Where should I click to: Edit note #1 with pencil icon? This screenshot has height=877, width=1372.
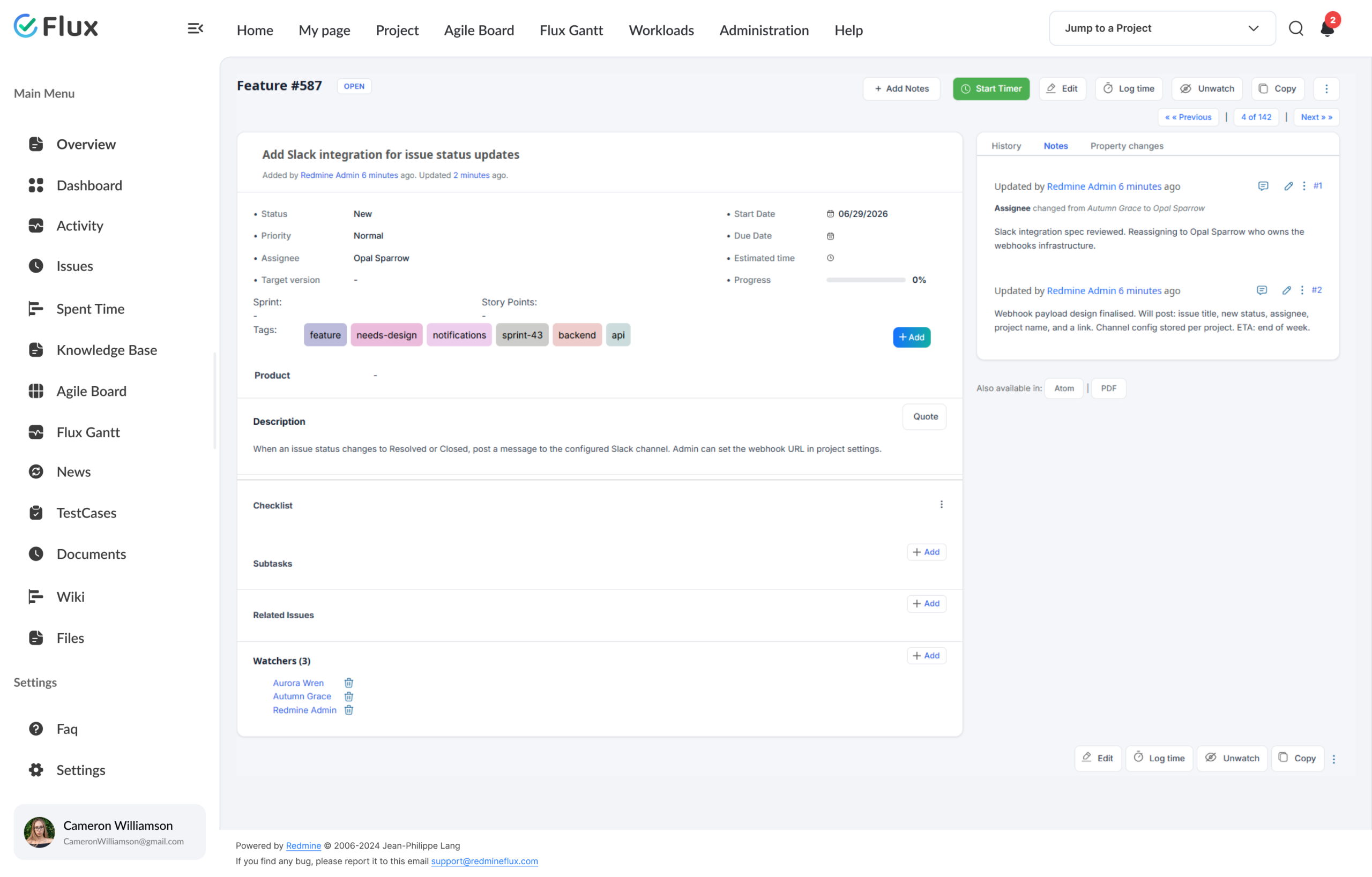(1288, 186)
